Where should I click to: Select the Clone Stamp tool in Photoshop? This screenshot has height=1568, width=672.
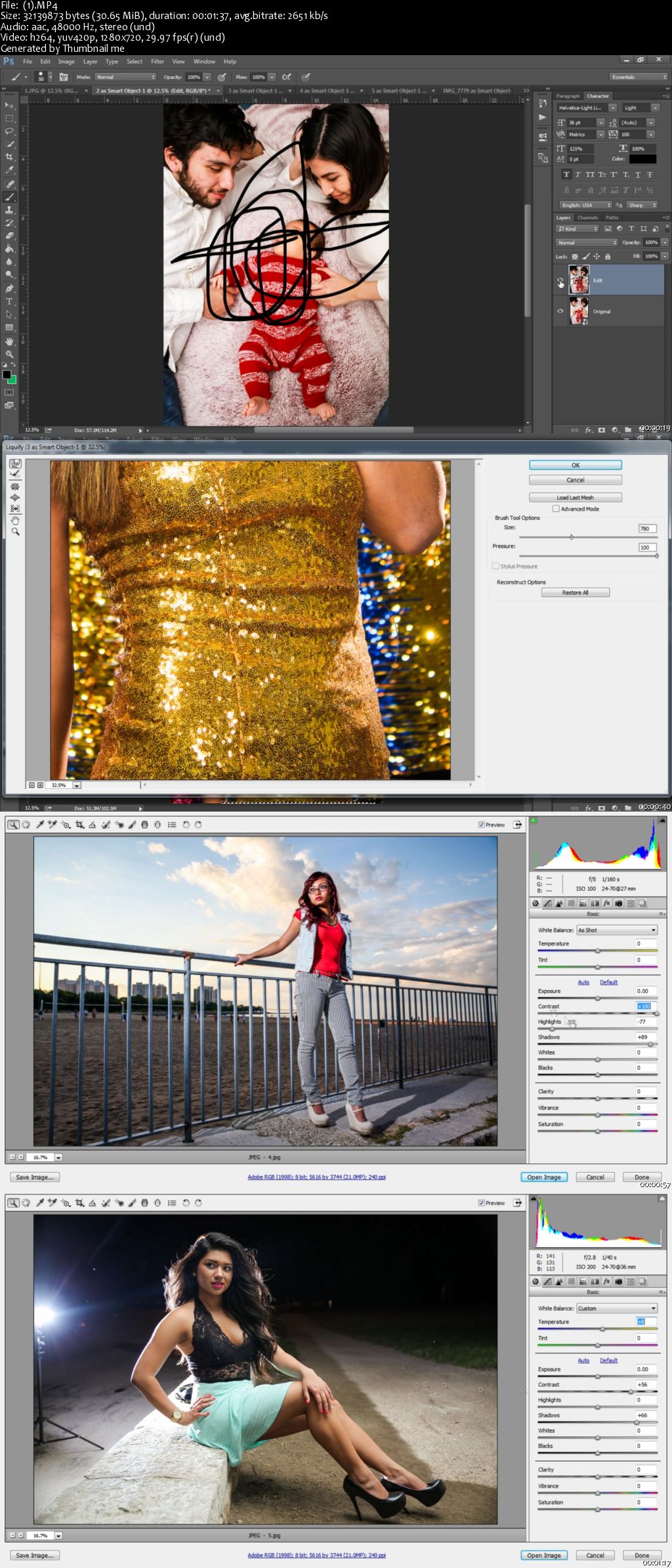tap(9, 210)
